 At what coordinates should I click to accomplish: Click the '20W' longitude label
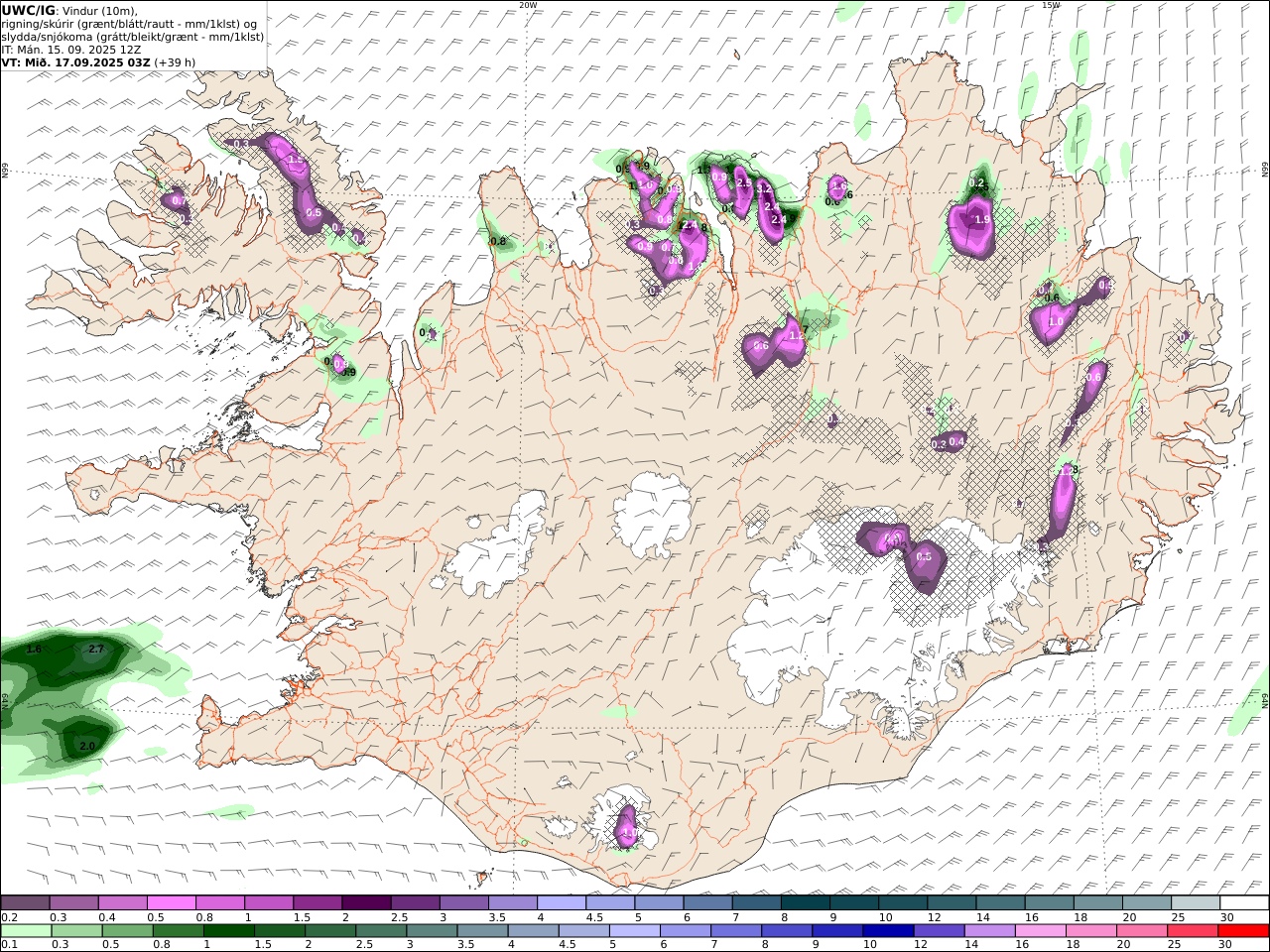(x=529, y=5)
